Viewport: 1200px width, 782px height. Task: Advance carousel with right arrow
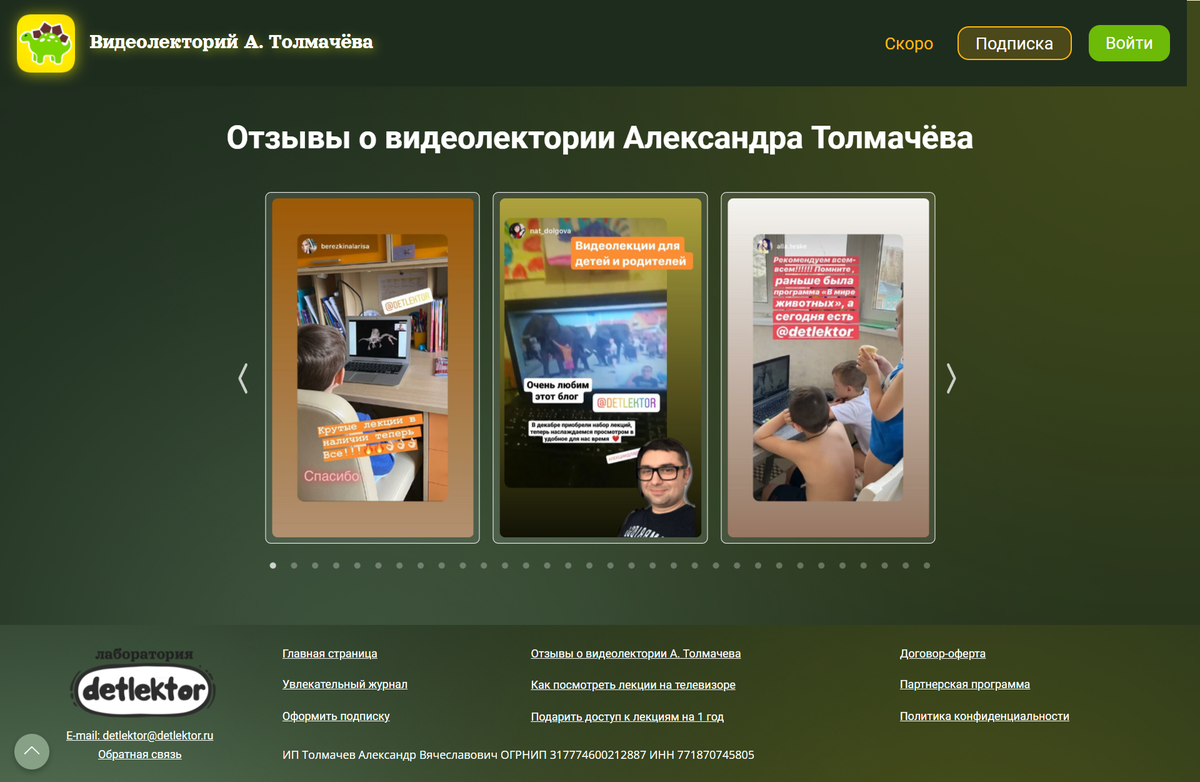951,378
